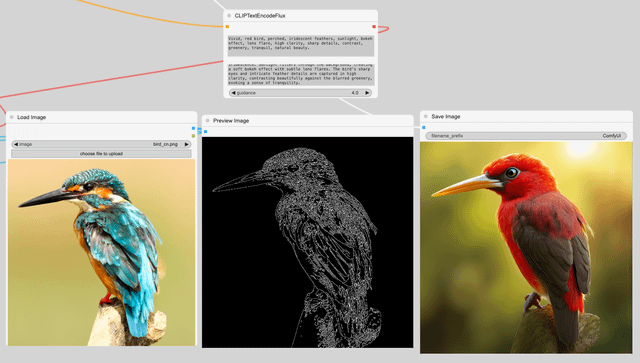Viewport: 640px width, 363px height.
Task: Increase guidance with the right arrow
Action: click(367, 93)
